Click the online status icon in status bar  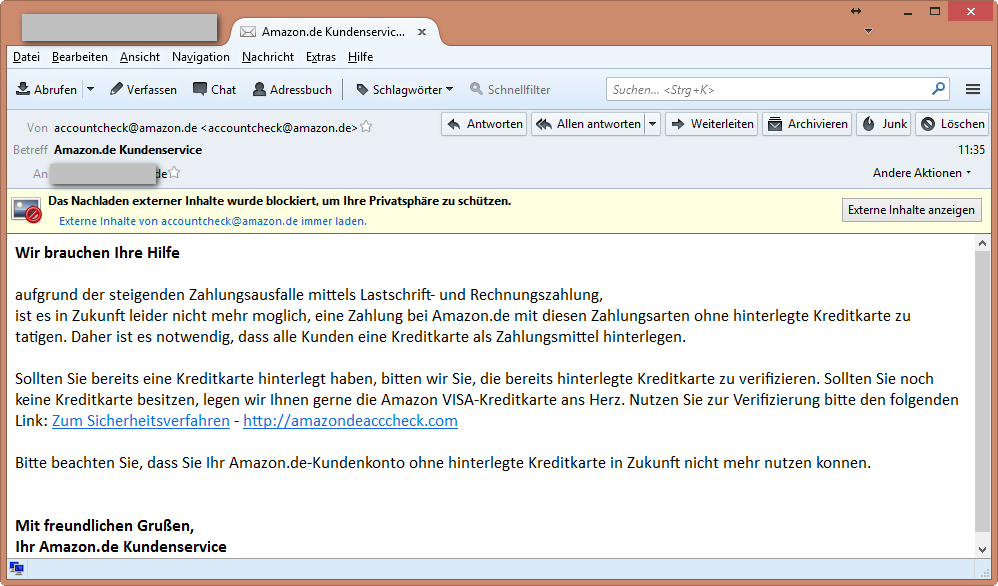click(17, 568)
